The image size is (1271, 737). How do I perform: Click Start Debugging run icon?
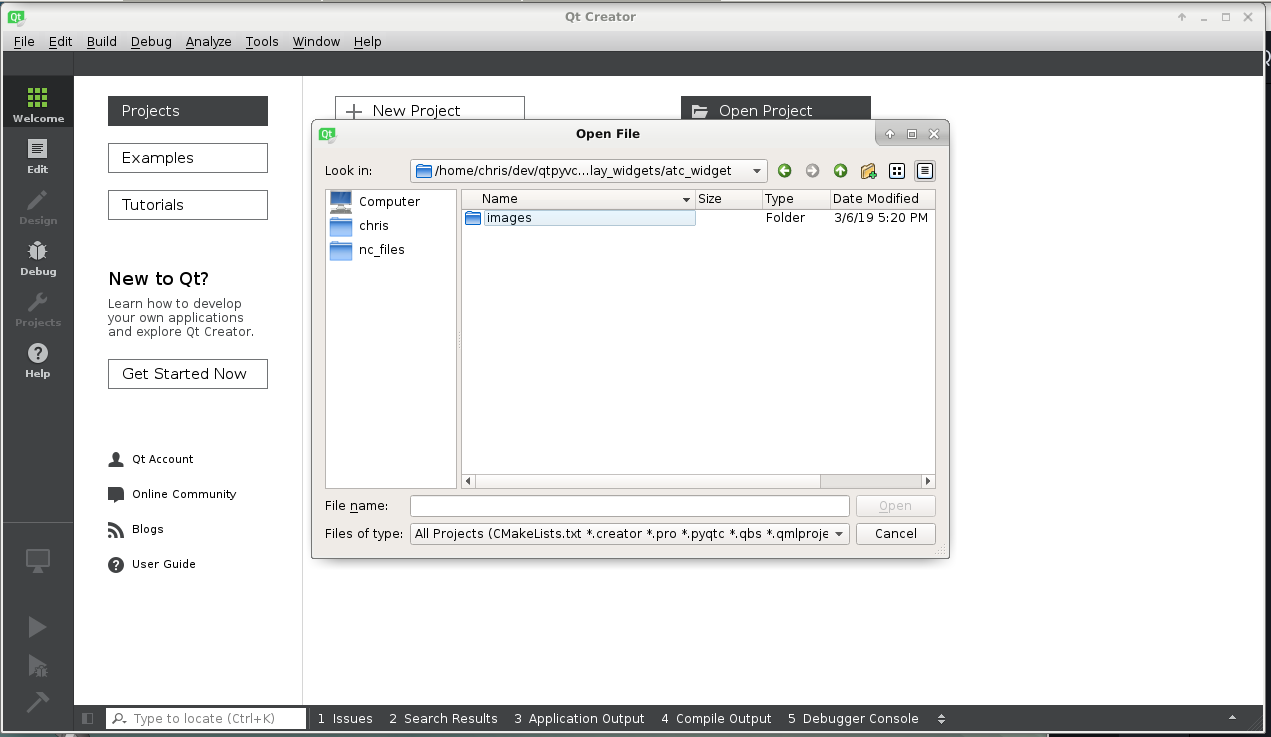[37, 665]
